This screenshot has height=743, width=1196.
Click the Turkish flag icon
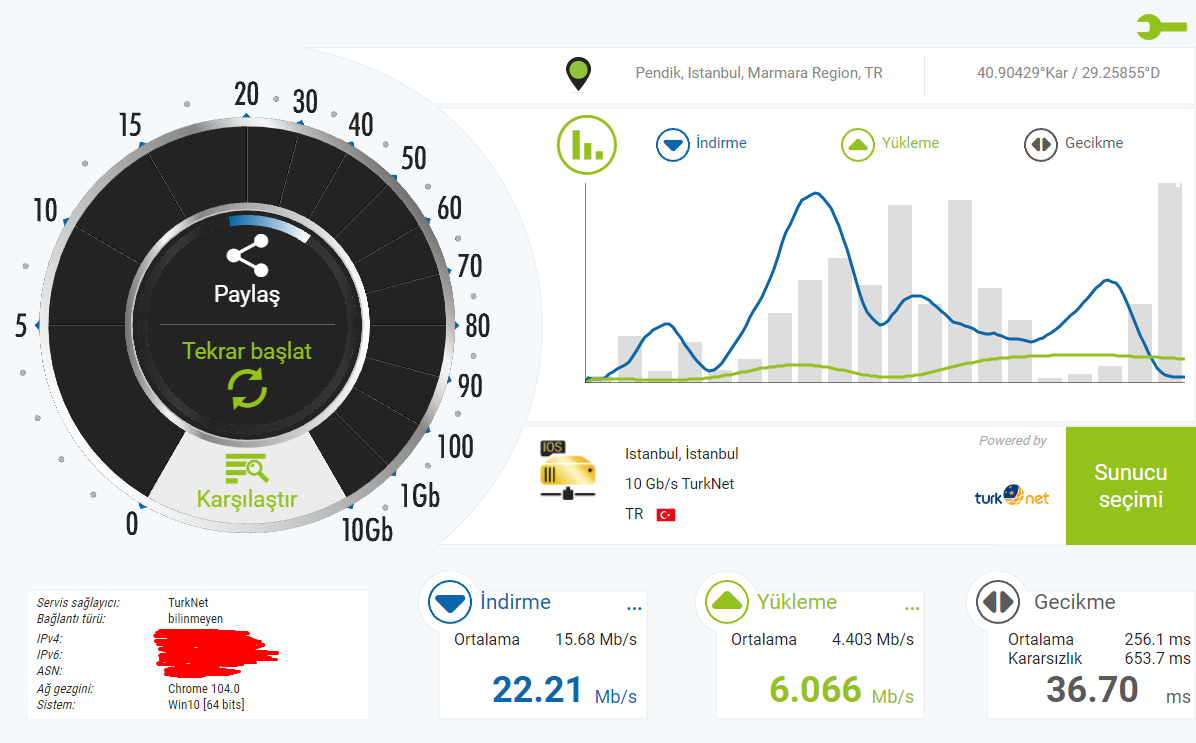(x=666, y=515)
